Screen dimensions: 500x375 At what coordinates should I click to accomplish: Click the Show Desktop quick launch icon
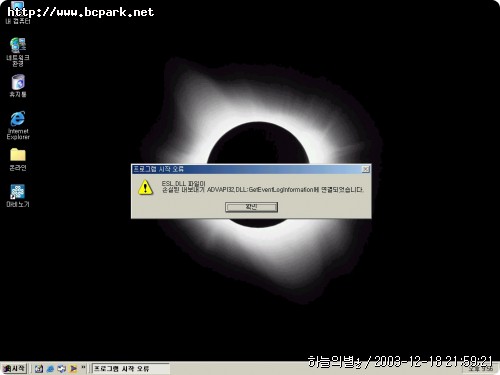[x=39, y=369]
